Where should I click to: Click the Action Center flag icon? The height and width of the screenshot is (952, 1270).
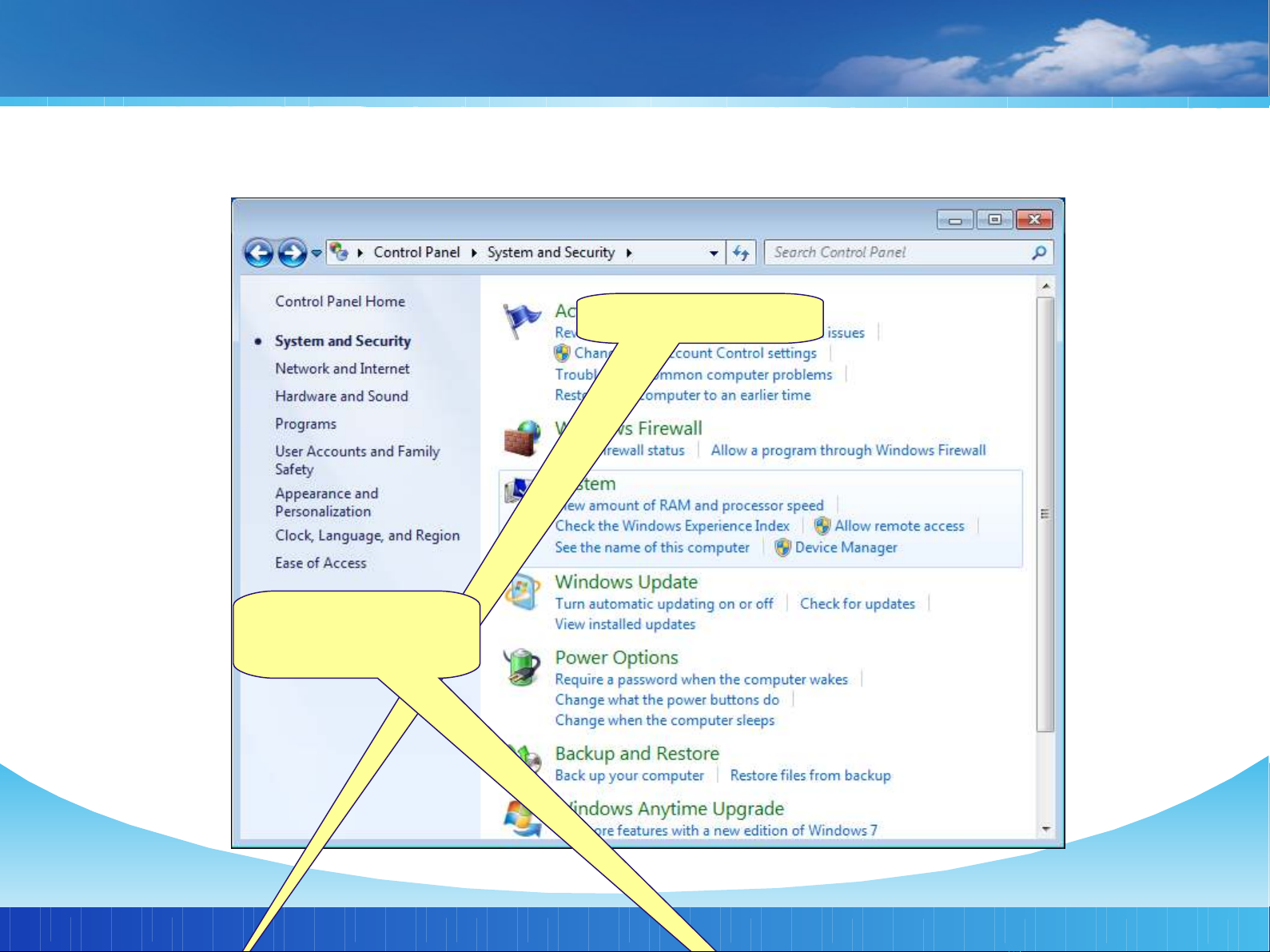tap(522, 321)
